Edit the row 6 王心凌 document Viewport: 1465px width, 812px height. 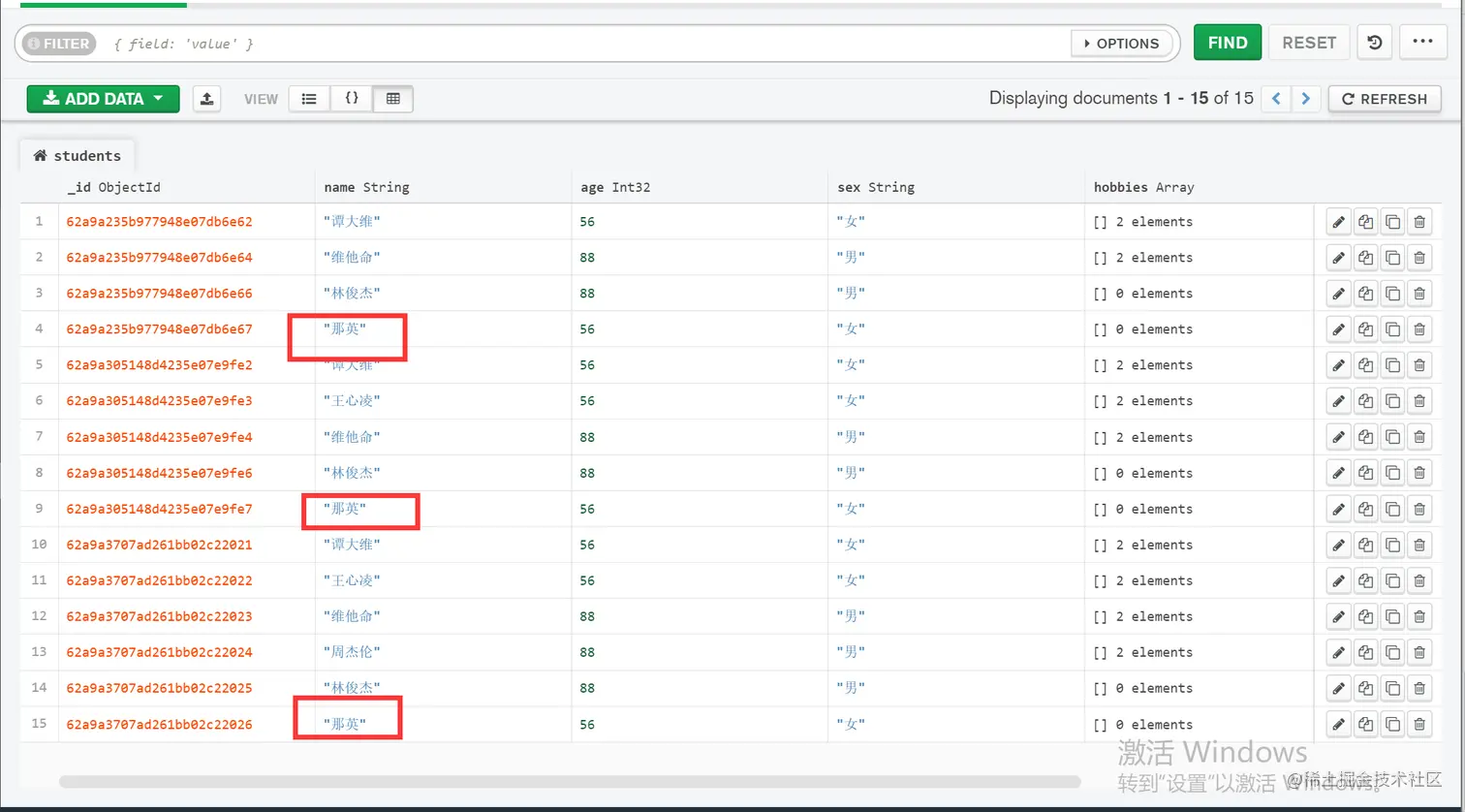(1338, 401)
